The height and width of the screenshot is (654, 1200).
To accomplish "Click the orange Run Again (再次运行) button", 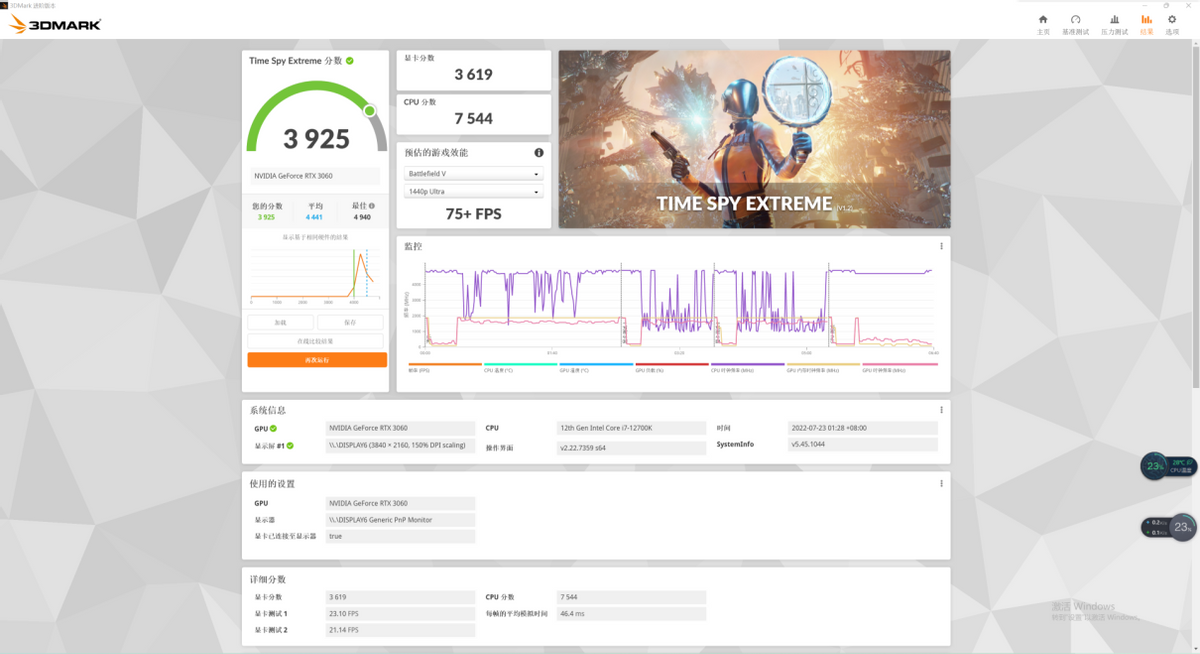I will (317, 360).
